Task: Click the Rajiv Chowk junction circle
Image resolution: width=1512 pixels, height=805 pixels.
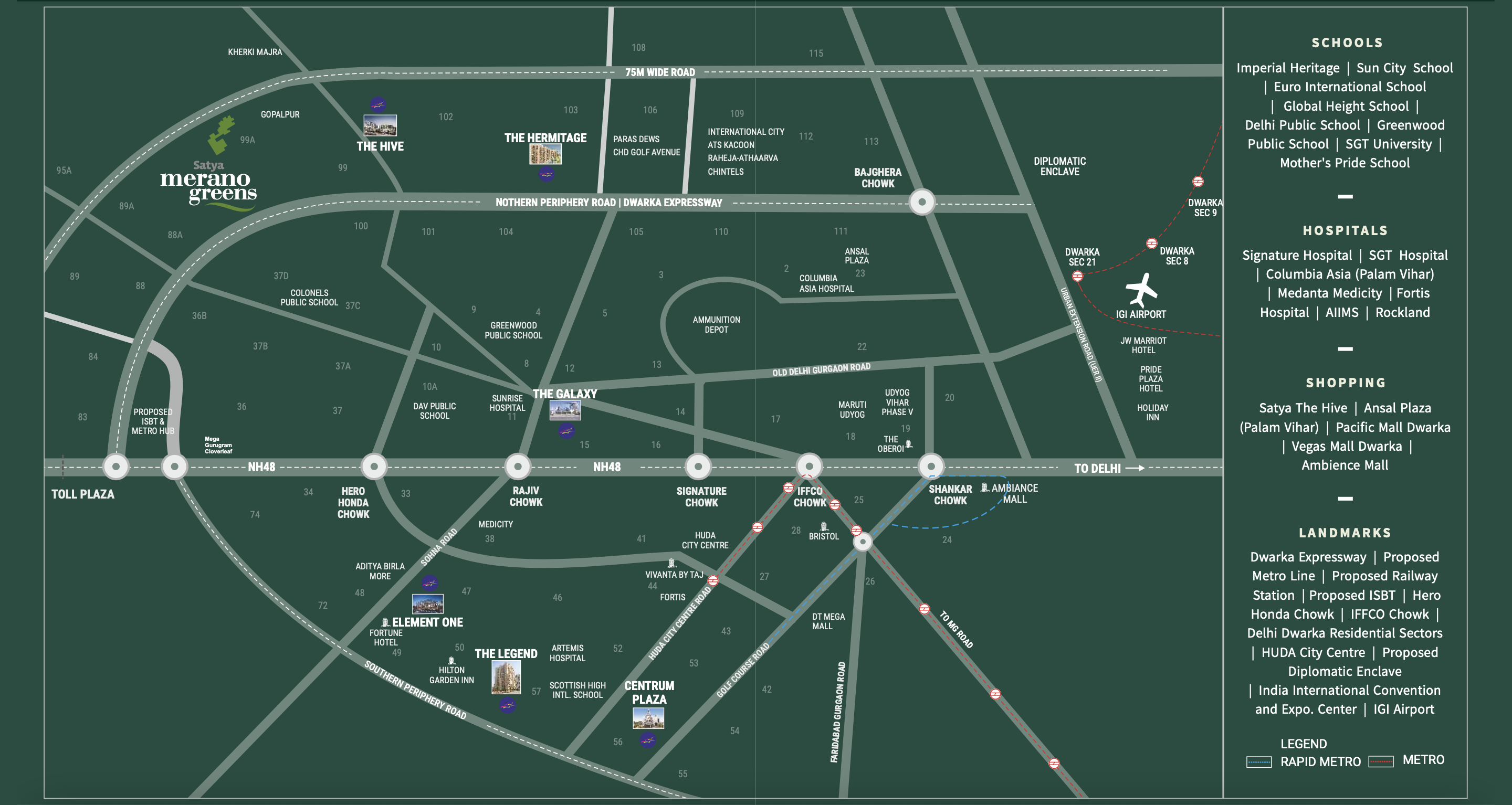Action: [518, 467]
